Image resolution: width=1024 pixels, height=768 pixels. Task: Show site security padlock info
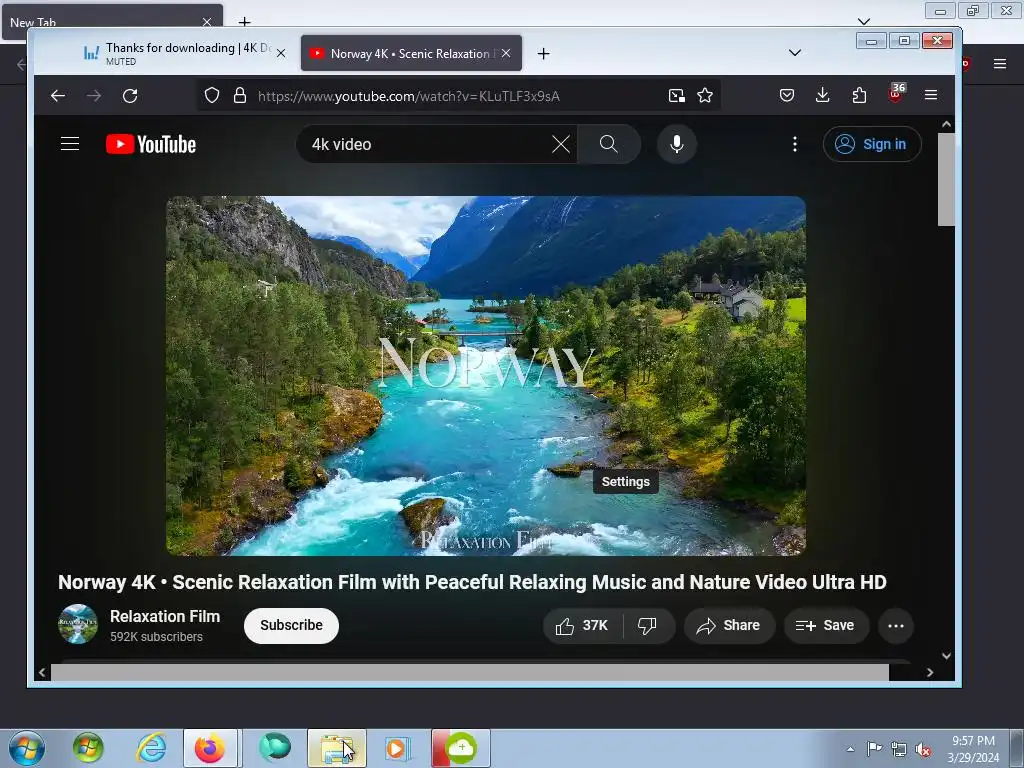click(240, 95)
